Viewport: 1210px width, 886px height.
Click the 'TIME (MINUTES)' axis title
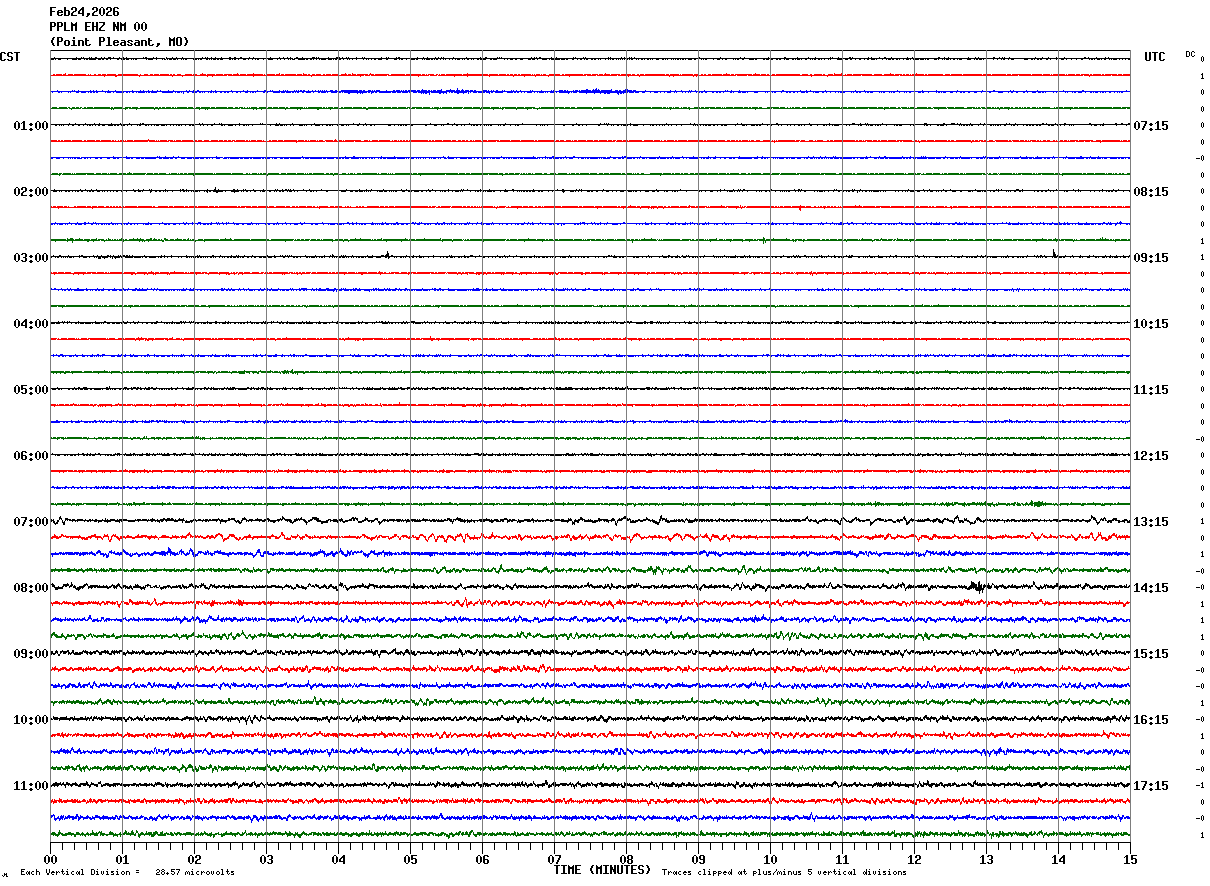point(602,870)
